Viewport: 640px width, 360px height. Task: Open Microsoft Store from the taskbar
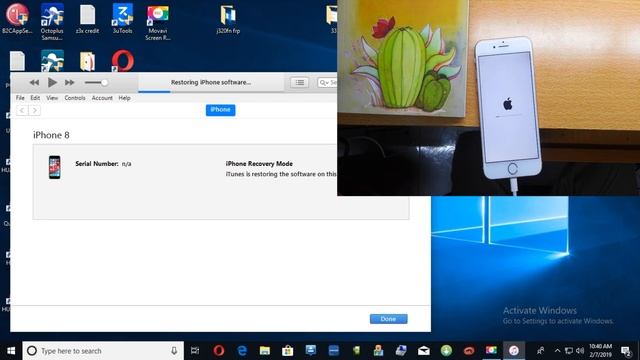click(288, 351)
